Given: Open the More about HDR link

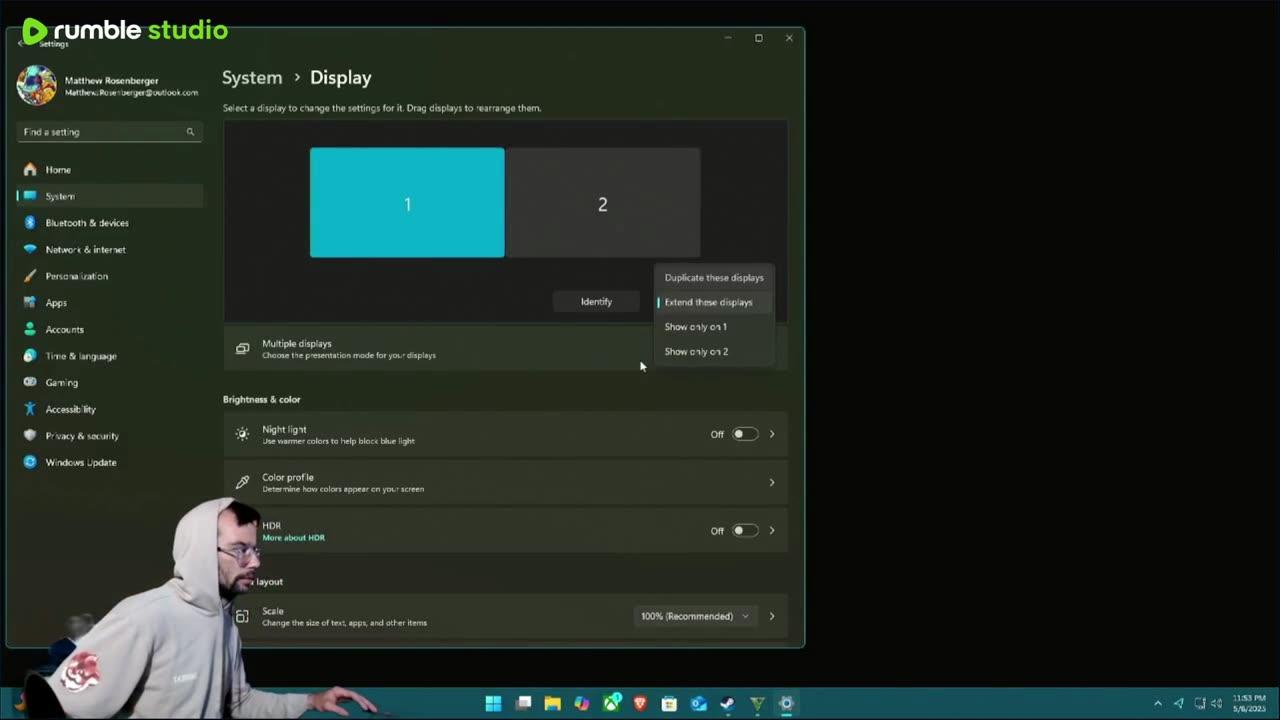Looking at the screenshot, I should 293,538.
